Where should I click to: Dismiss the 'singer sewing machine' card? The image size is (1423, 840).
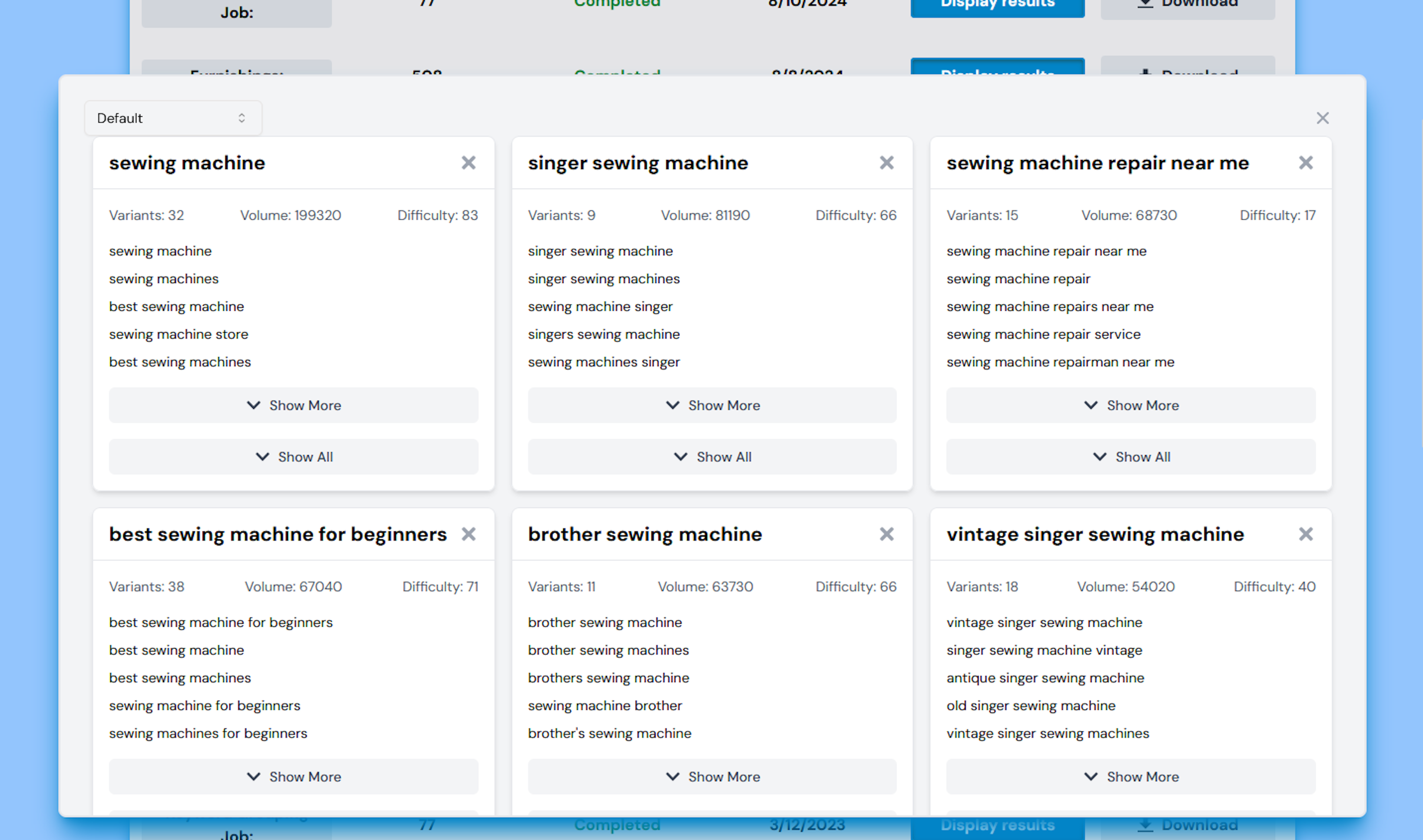coord(886,163)
